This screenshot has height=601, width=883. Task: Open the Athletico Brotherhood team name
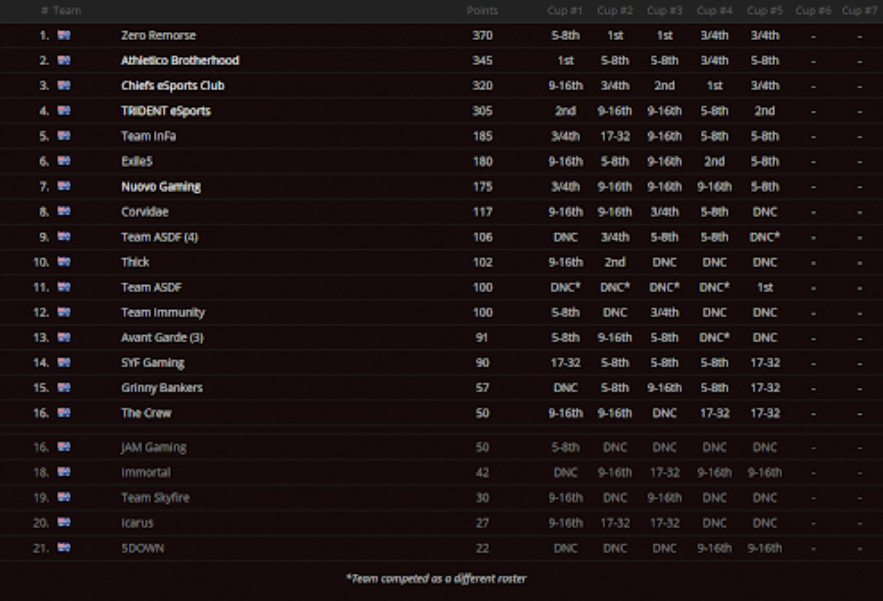click(x=180, y=60)
